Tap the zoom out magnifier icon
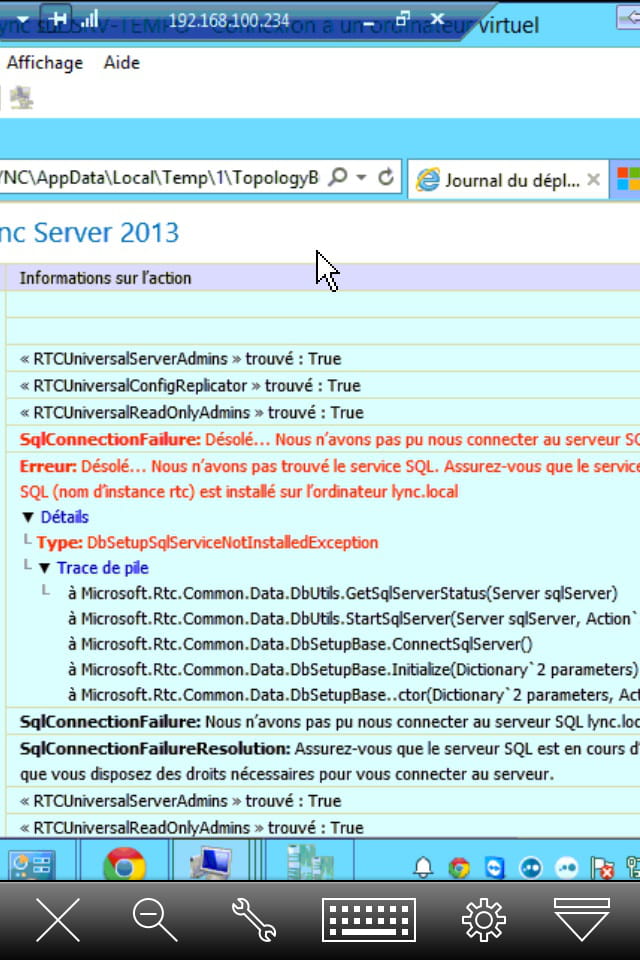This screenshot has width=640, height=960. click(x=154, y=919)
